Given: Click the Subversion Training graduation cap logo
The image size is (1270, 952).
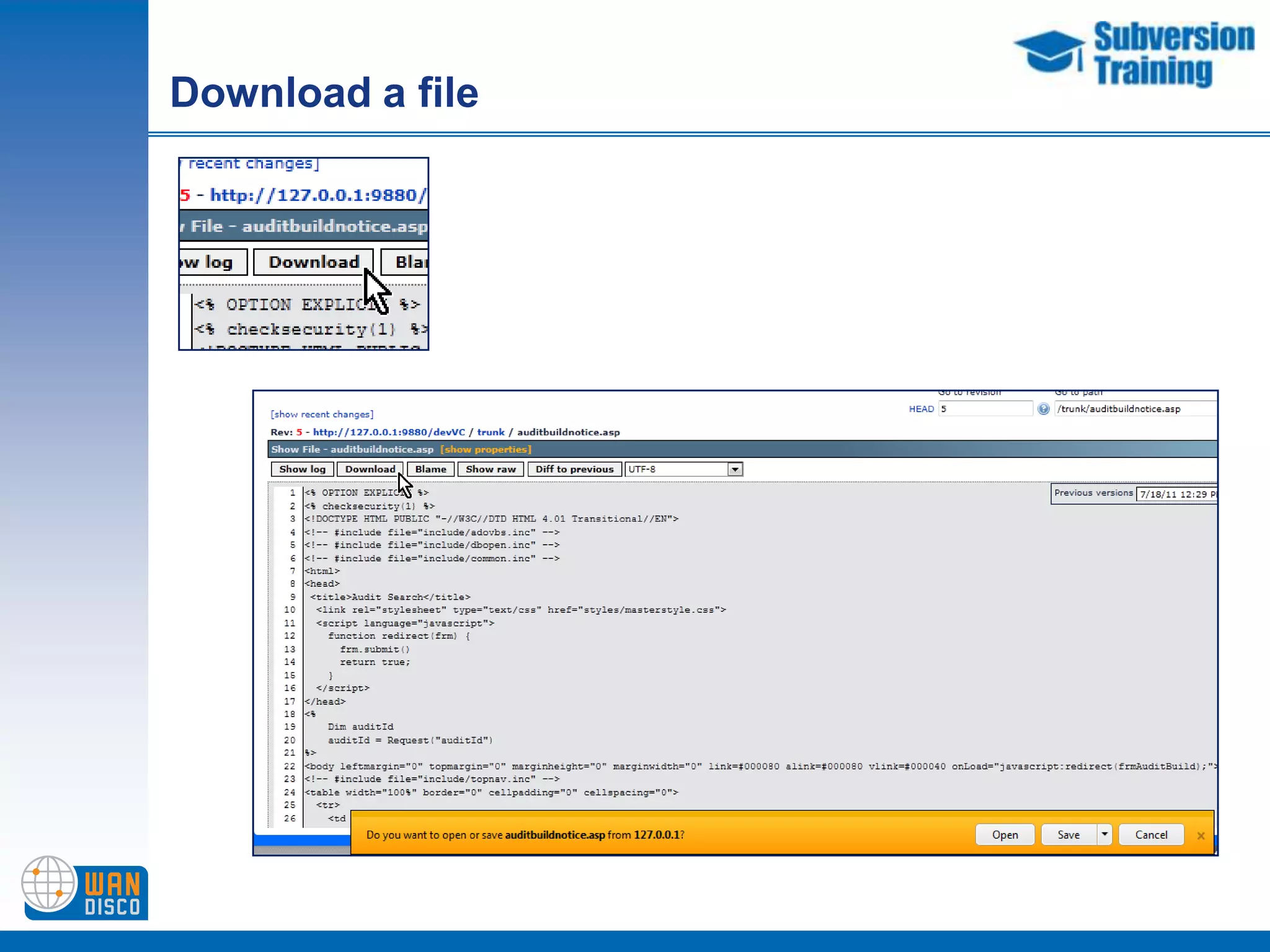Looking at the screenshot, I should pos(1049,51).
